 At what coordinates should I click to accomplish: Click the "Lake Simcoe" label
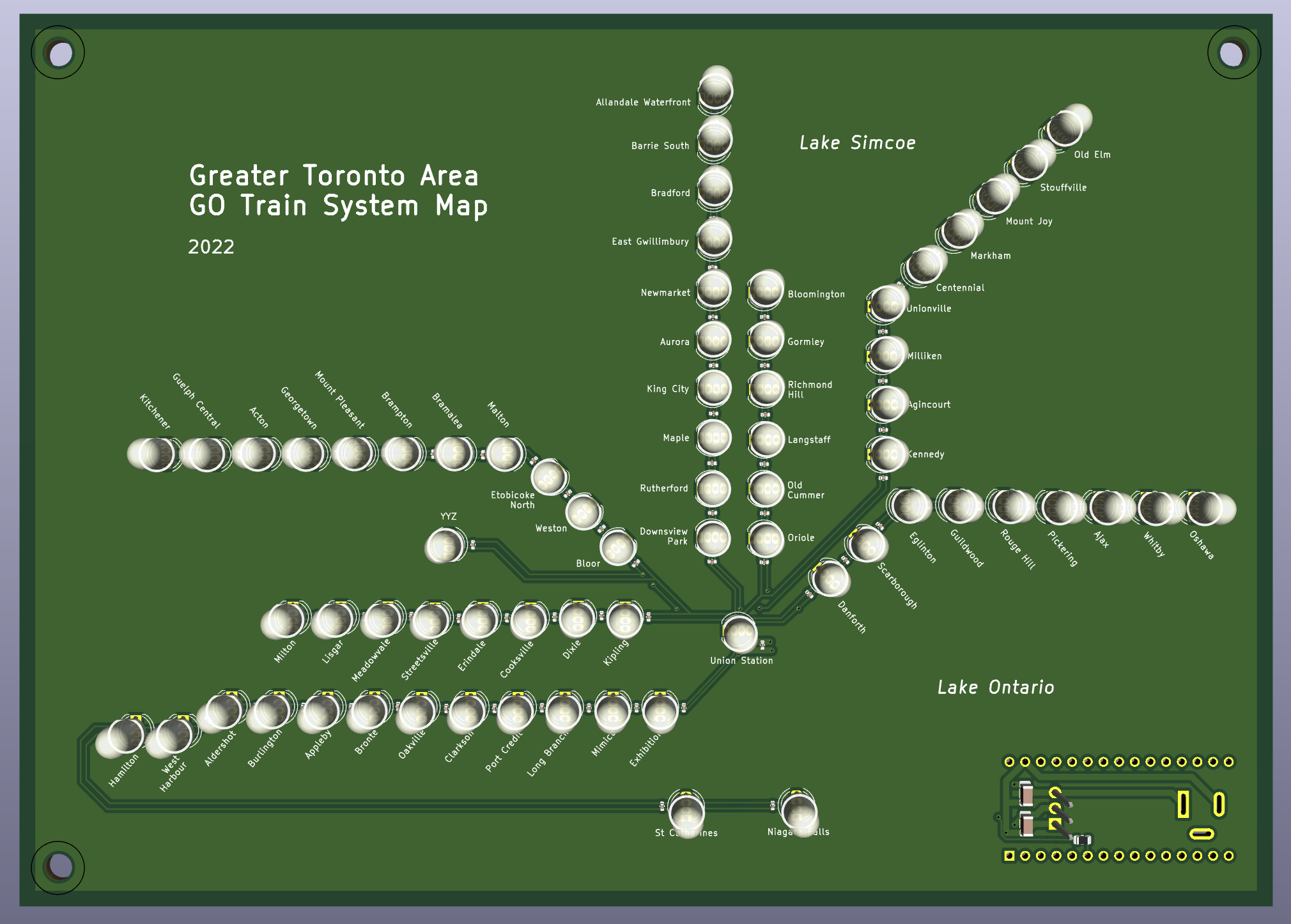point(858,142)
